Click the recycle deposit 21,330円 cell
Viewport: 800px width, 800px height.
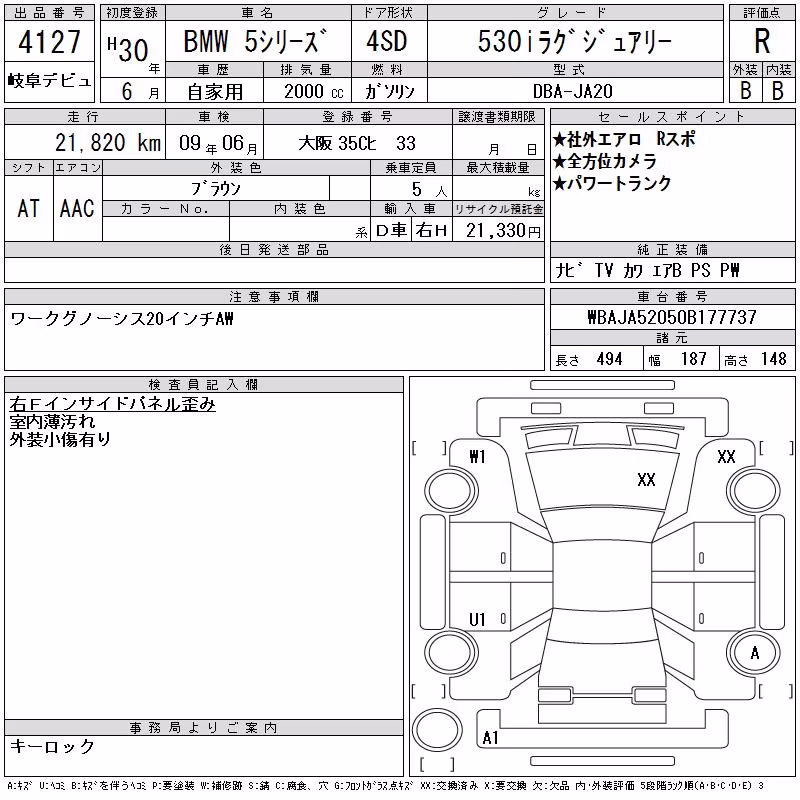tap(498, 230)
